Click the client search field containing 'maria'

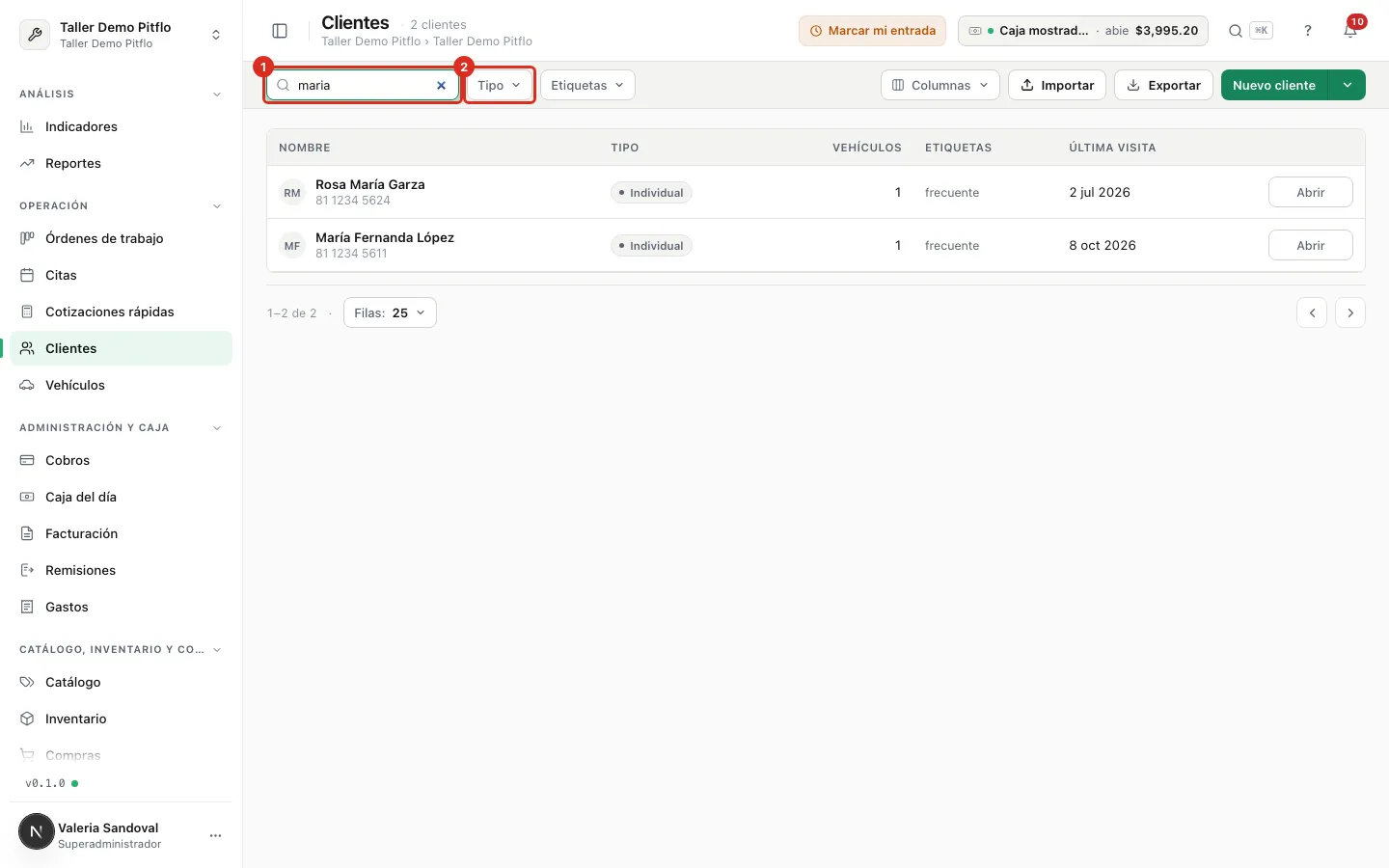pyautogui.click(x=363, y=85)
